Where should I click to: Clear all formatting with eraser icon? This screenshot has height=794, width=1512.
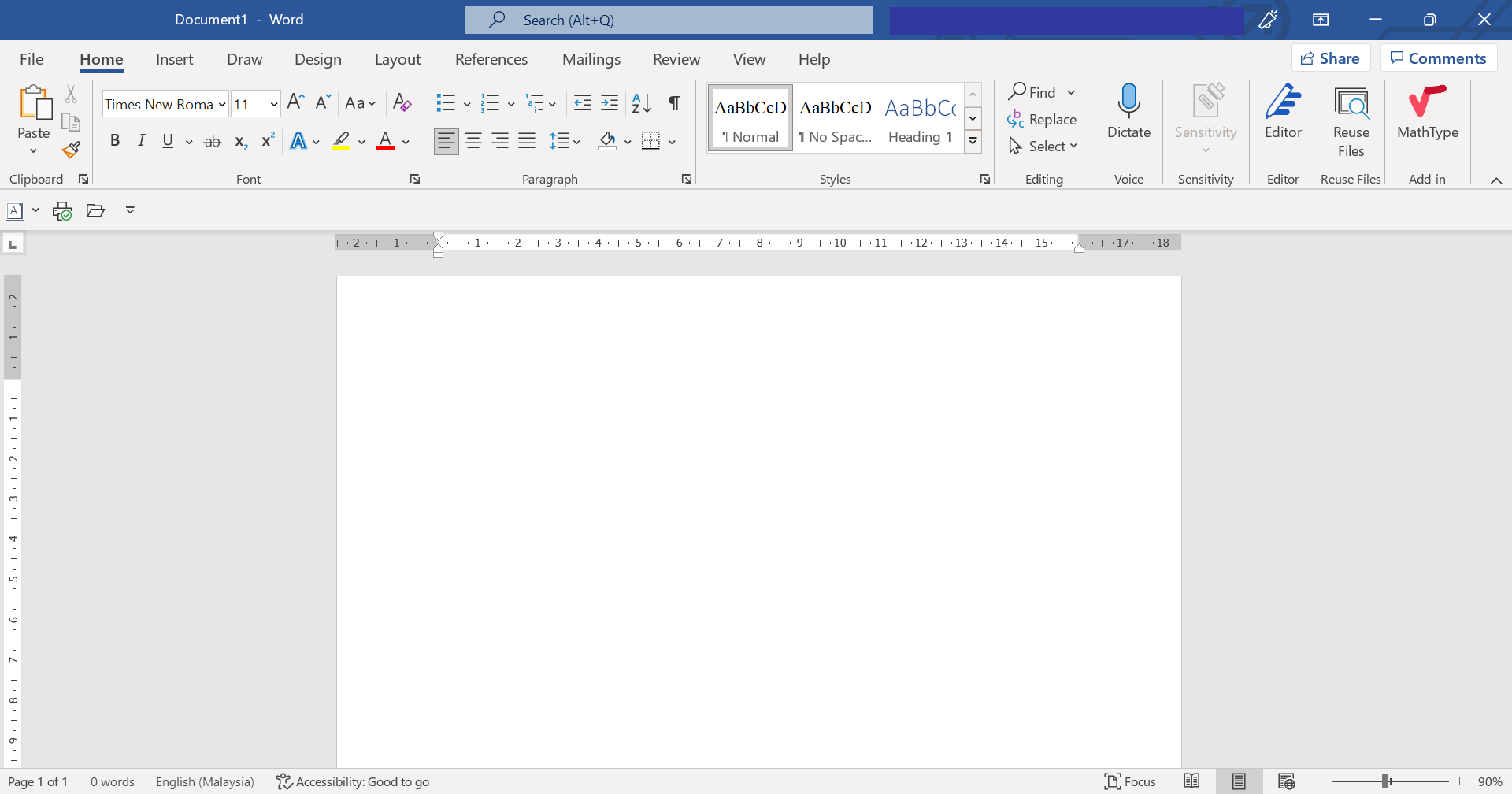402,103
